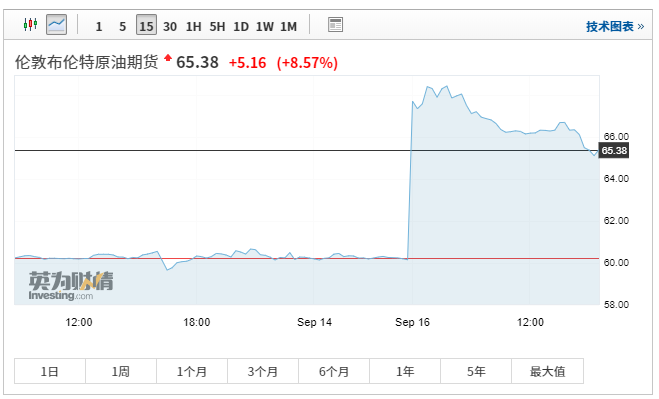Select the 5 minute interval

[x=122, y=26]
